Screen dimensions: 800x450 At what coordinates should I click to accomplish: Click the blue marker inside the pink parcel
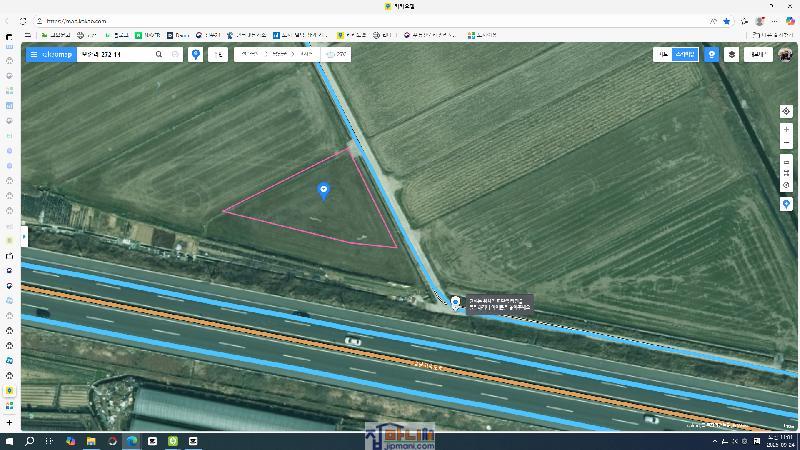323,190
